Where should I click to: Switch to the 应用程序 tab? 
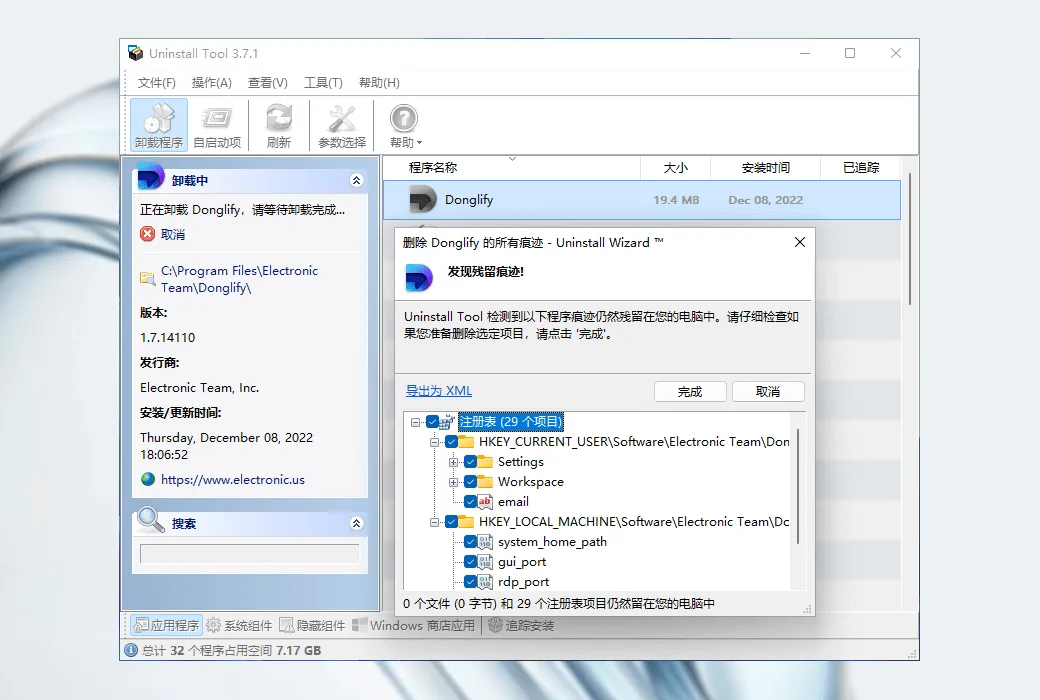tap(166, 625)
